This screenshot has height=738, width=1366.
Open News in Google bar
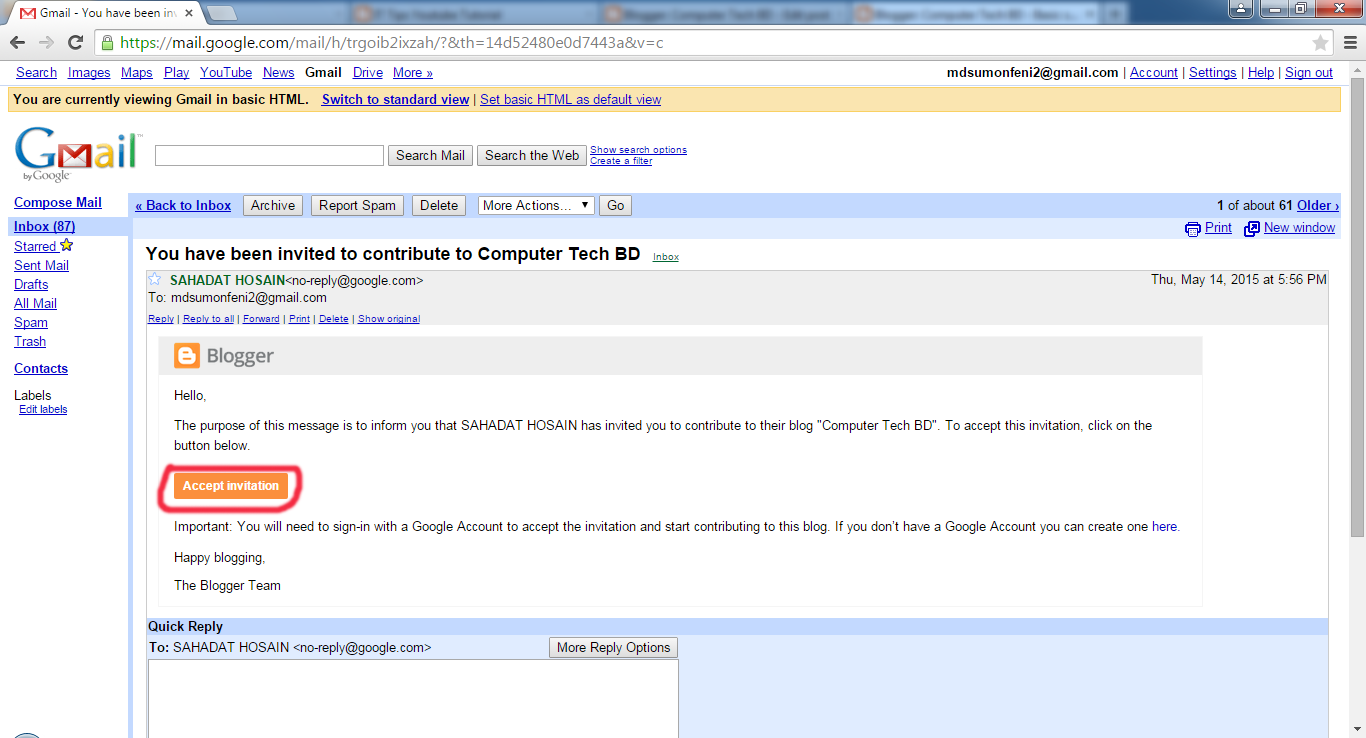pos(279,72)
